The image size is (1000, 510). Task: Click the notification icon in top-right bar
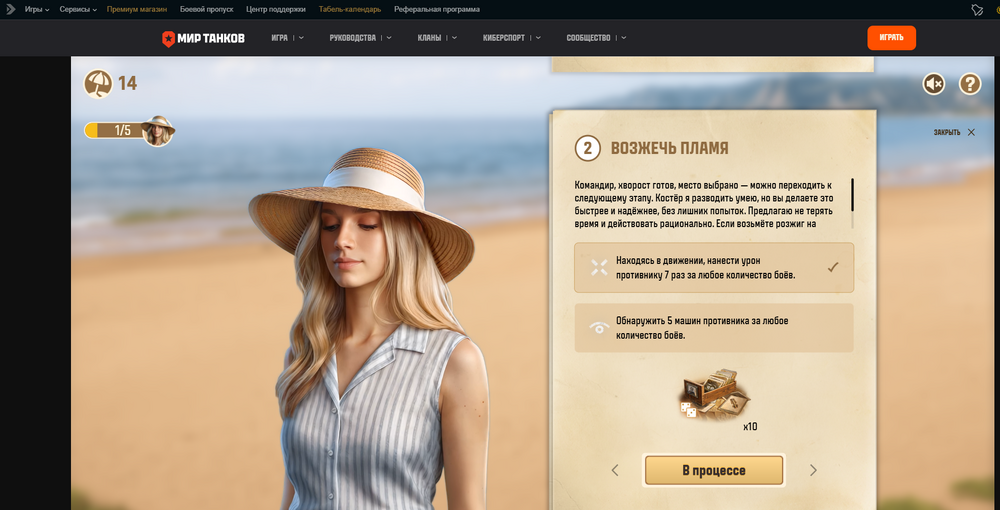[977, 10]
